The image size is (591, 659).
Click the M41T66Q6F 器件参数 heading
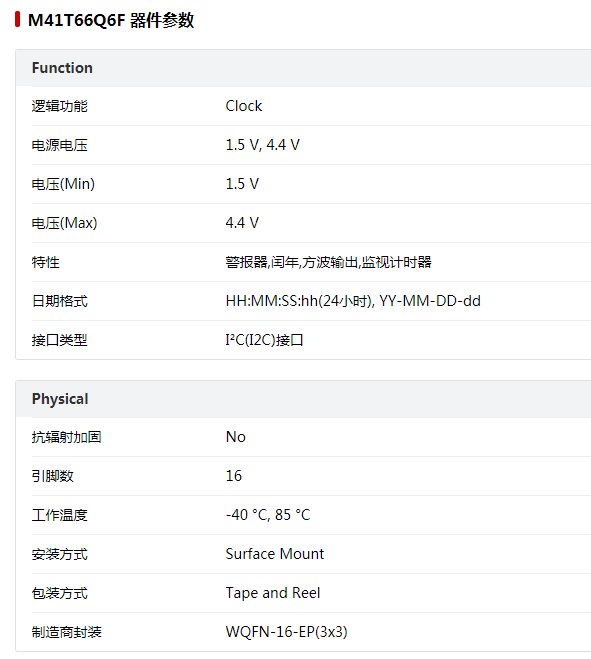pyautogui.click(x=111, y=20)
